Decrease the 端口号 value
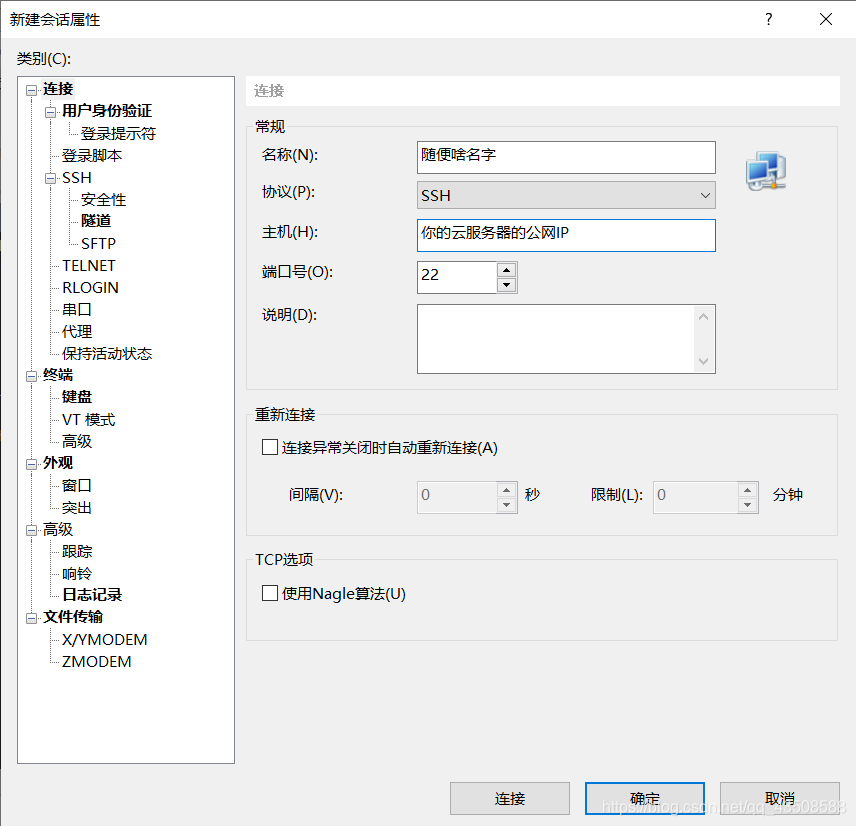Screen dimensions: 856x826 [x=507, y=285]
